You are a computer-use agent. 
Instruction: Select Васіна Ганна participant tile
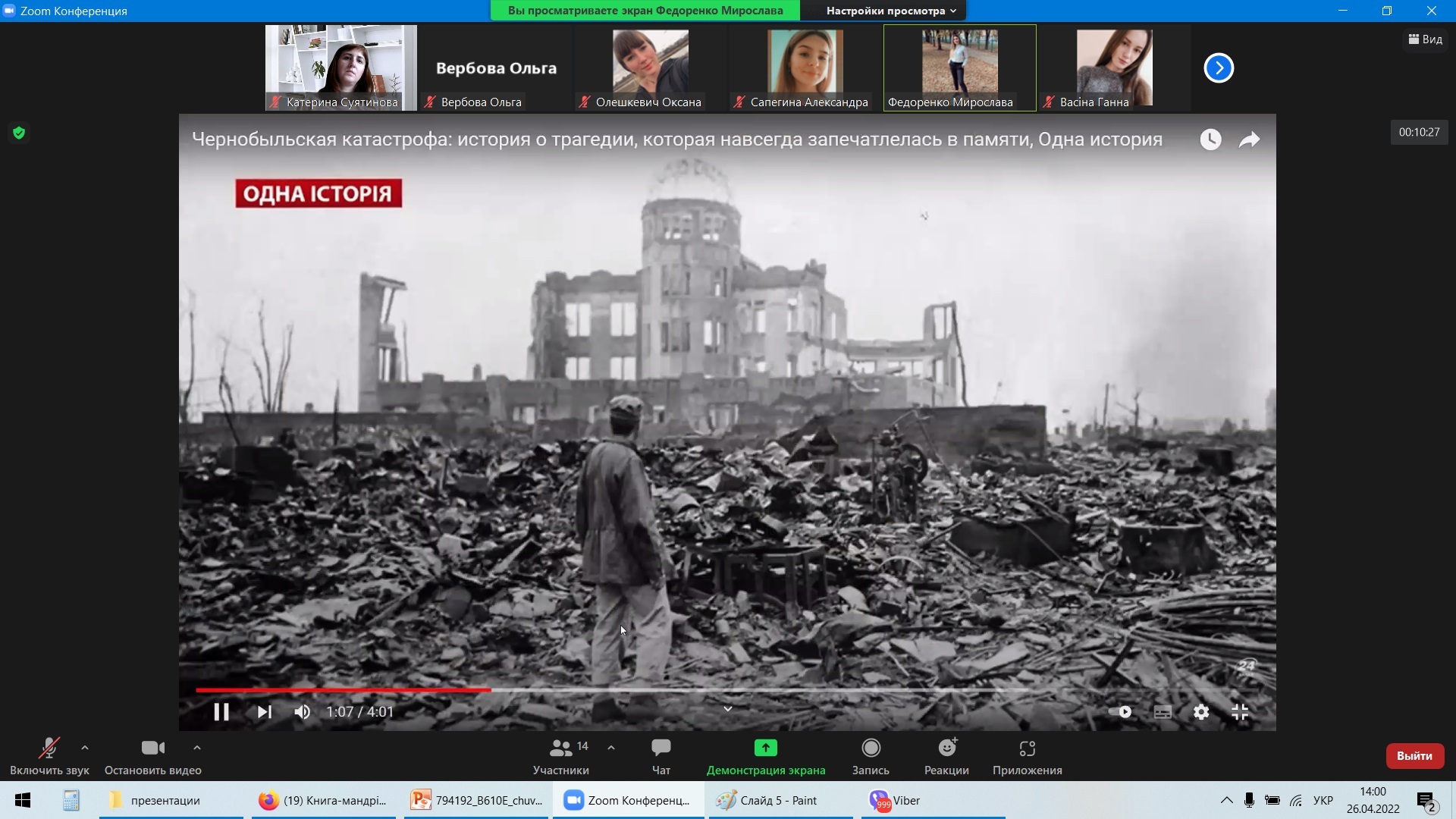point(1115,67)
